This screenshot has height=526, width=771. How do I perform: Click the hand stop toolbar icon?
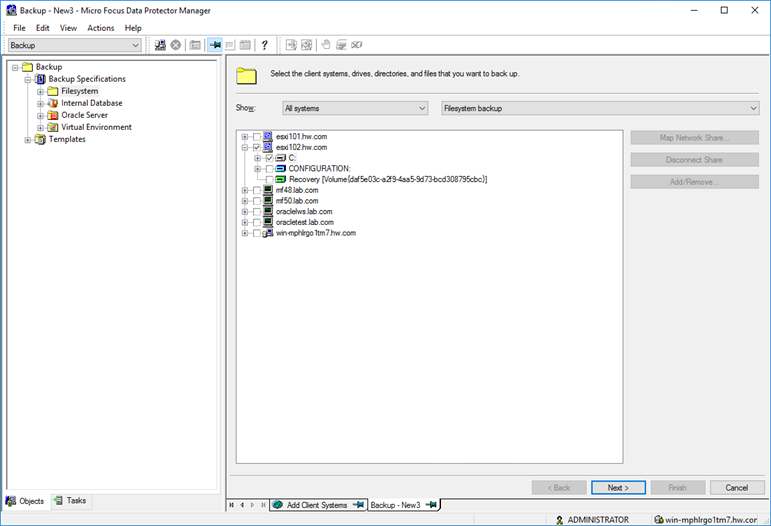click(326, 45)
